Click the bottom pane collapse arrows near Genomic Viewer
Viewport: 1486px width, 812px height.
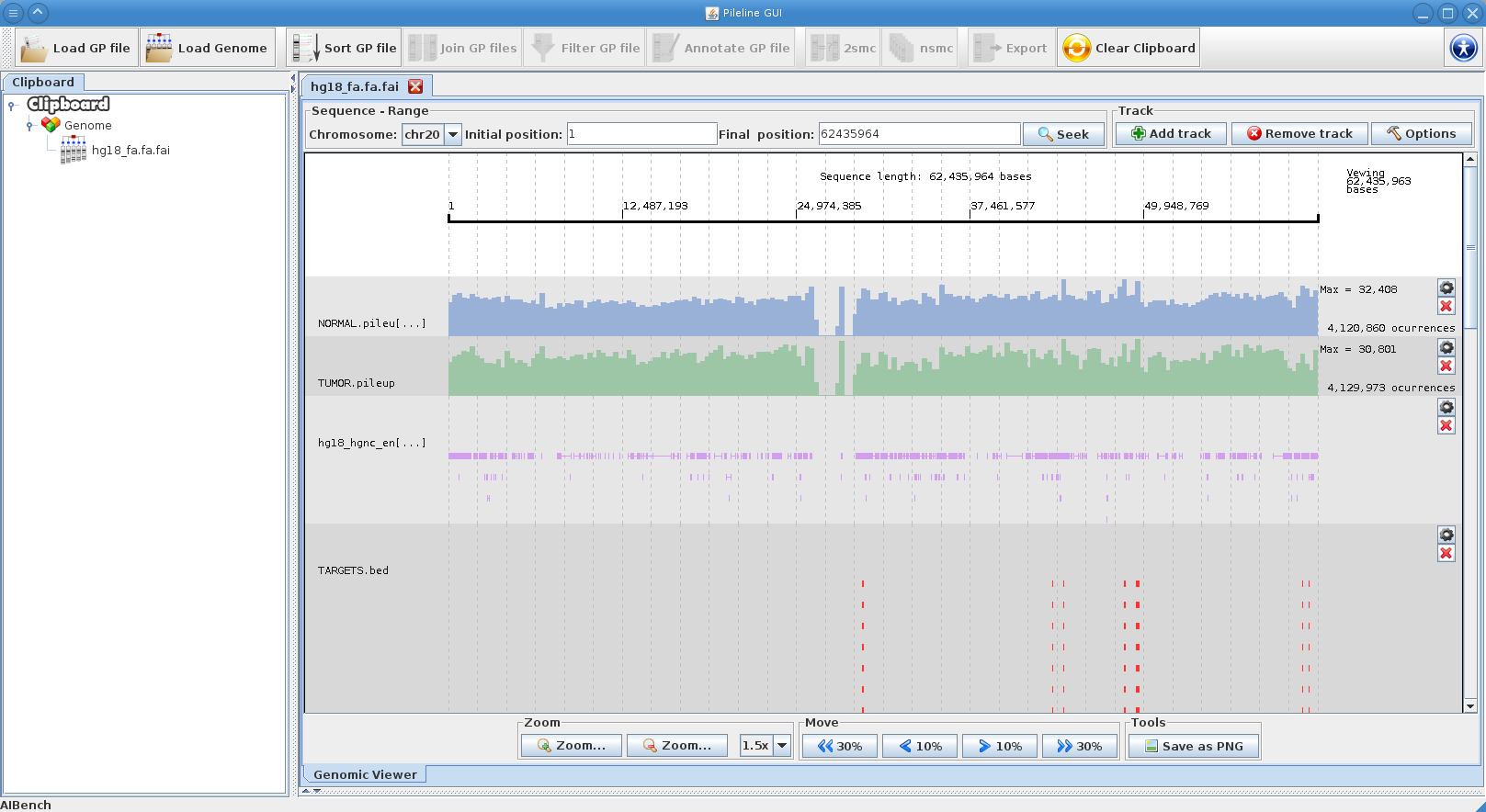(x=312, y=791)
